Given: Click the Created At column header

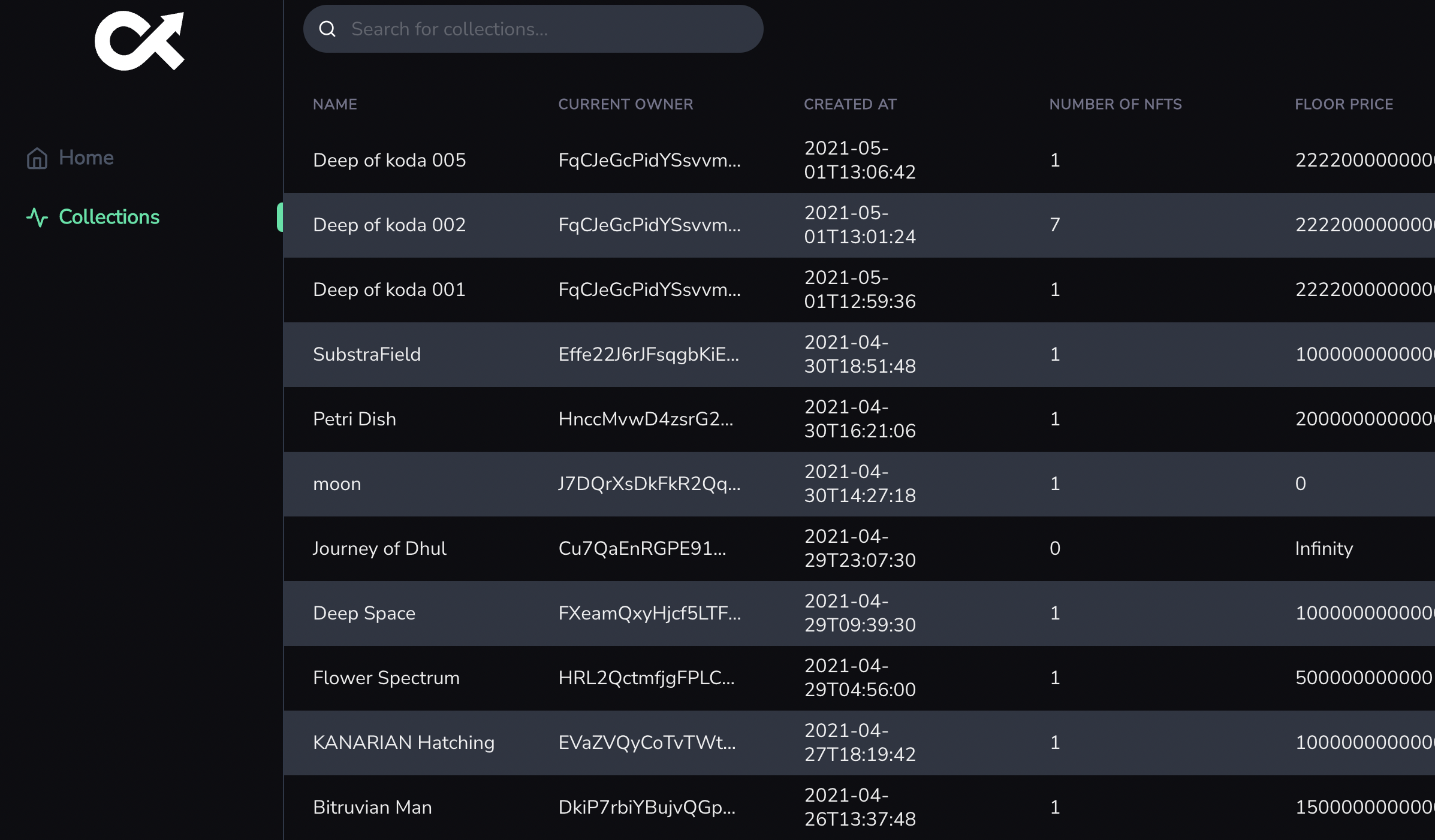Looking at the screenshot, I should point(849,104).
